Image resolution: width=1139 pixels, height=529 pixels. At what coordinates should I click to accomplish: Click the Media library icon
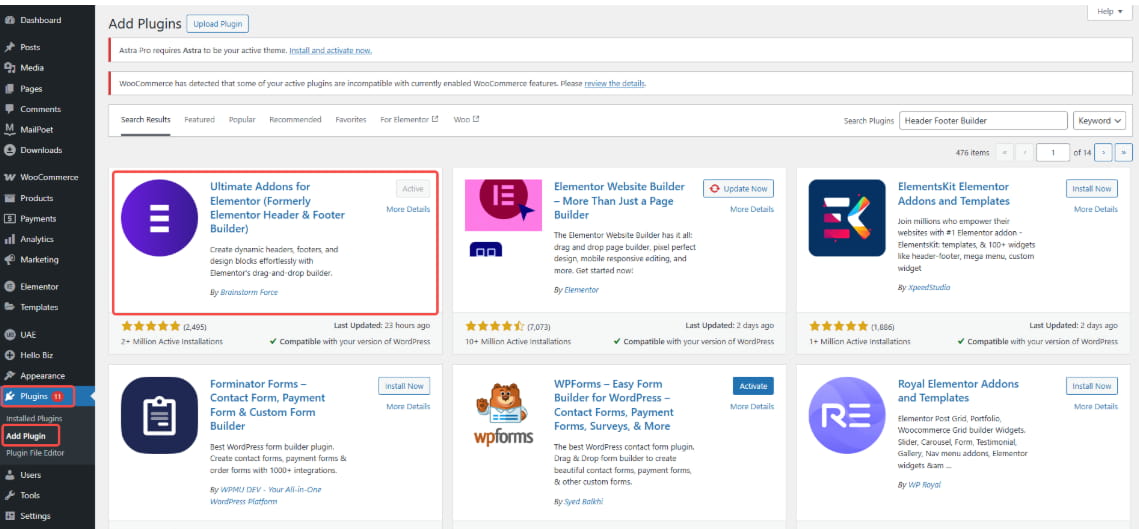click(10, 68)
